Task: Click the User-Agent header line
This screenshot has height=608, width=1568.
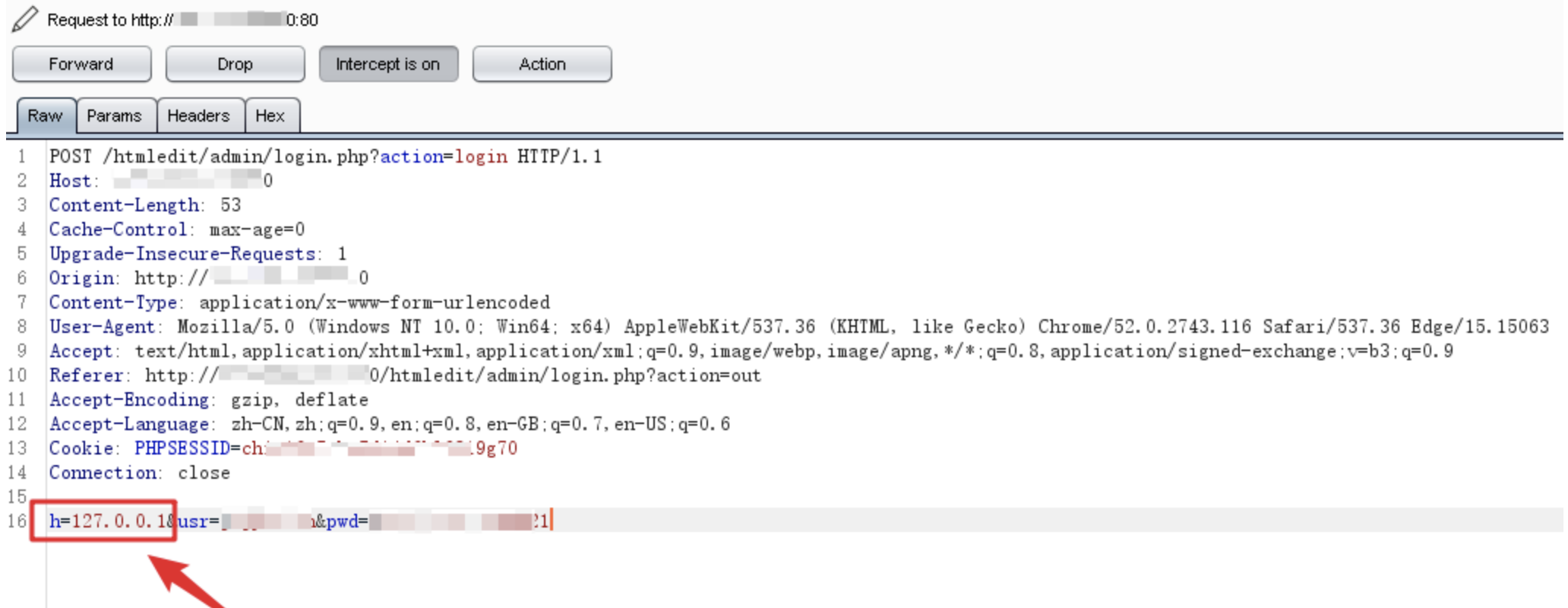Action: coord(798,327)
